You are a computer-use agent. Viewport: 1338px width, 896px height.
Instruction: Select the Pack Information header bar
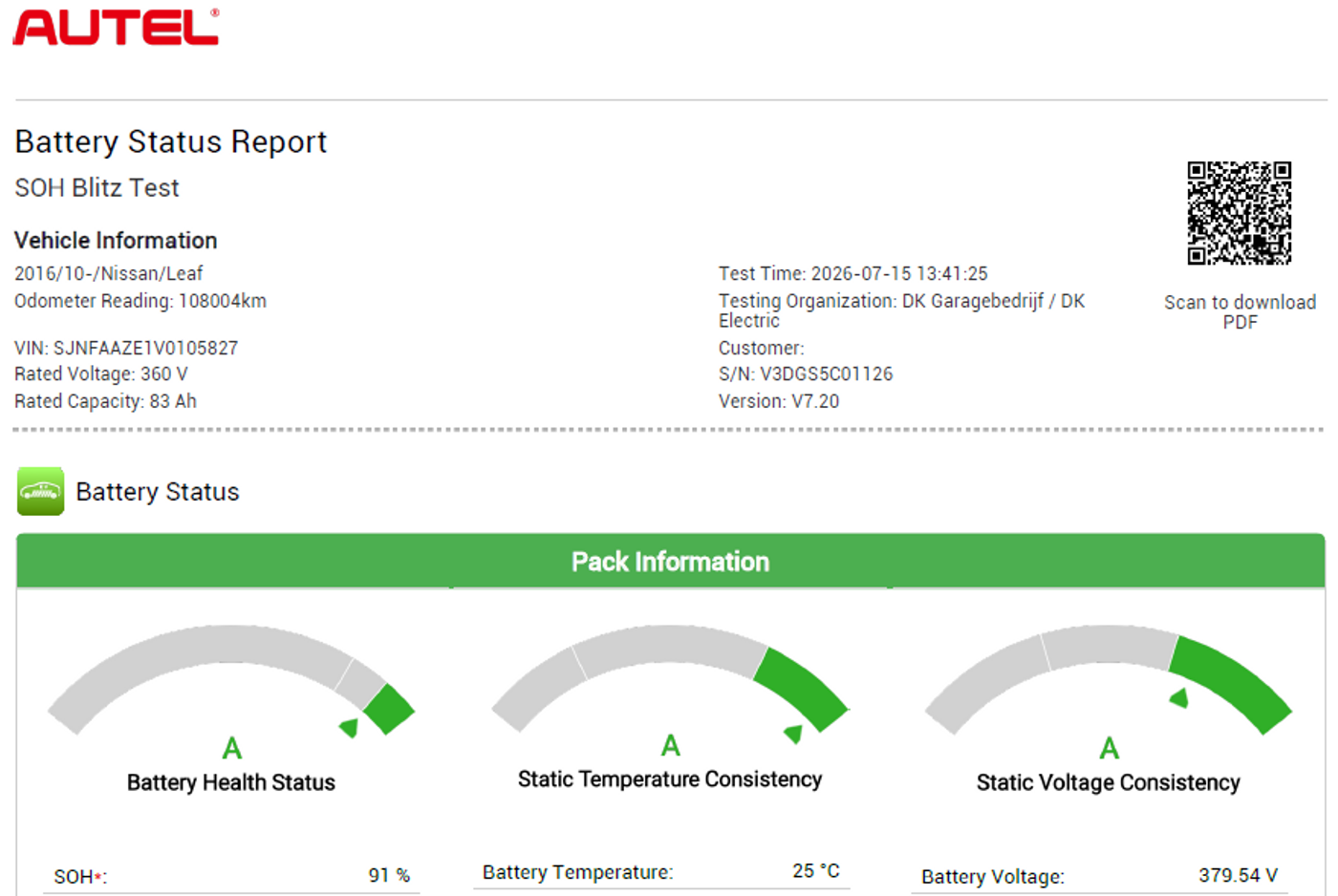tap(670, 561)
